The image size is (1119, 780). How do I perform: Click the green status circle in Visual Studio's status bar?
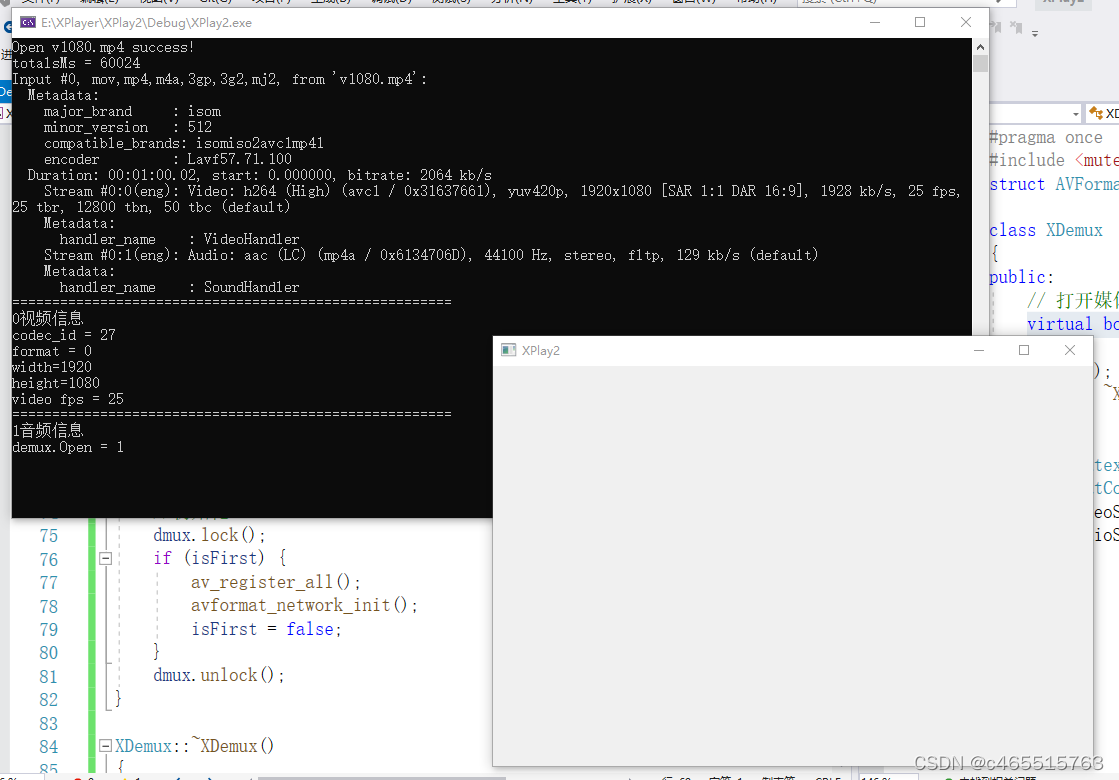(948, 777)
